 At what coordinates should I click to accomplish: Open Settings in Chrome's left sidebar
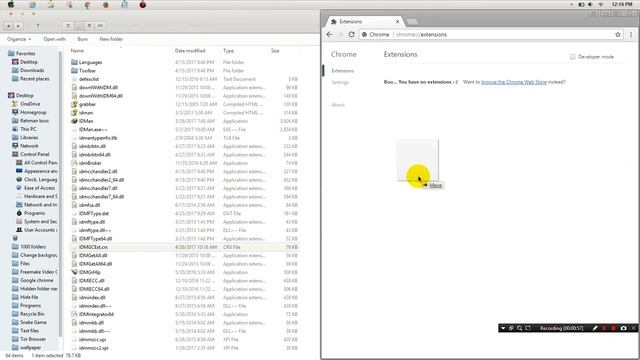(x=340, y=82)
